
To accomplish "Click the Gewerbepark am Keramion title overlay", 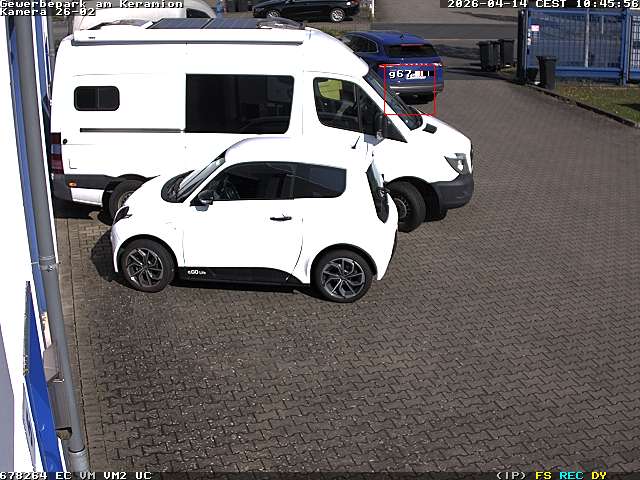I will tap(91, 4).
